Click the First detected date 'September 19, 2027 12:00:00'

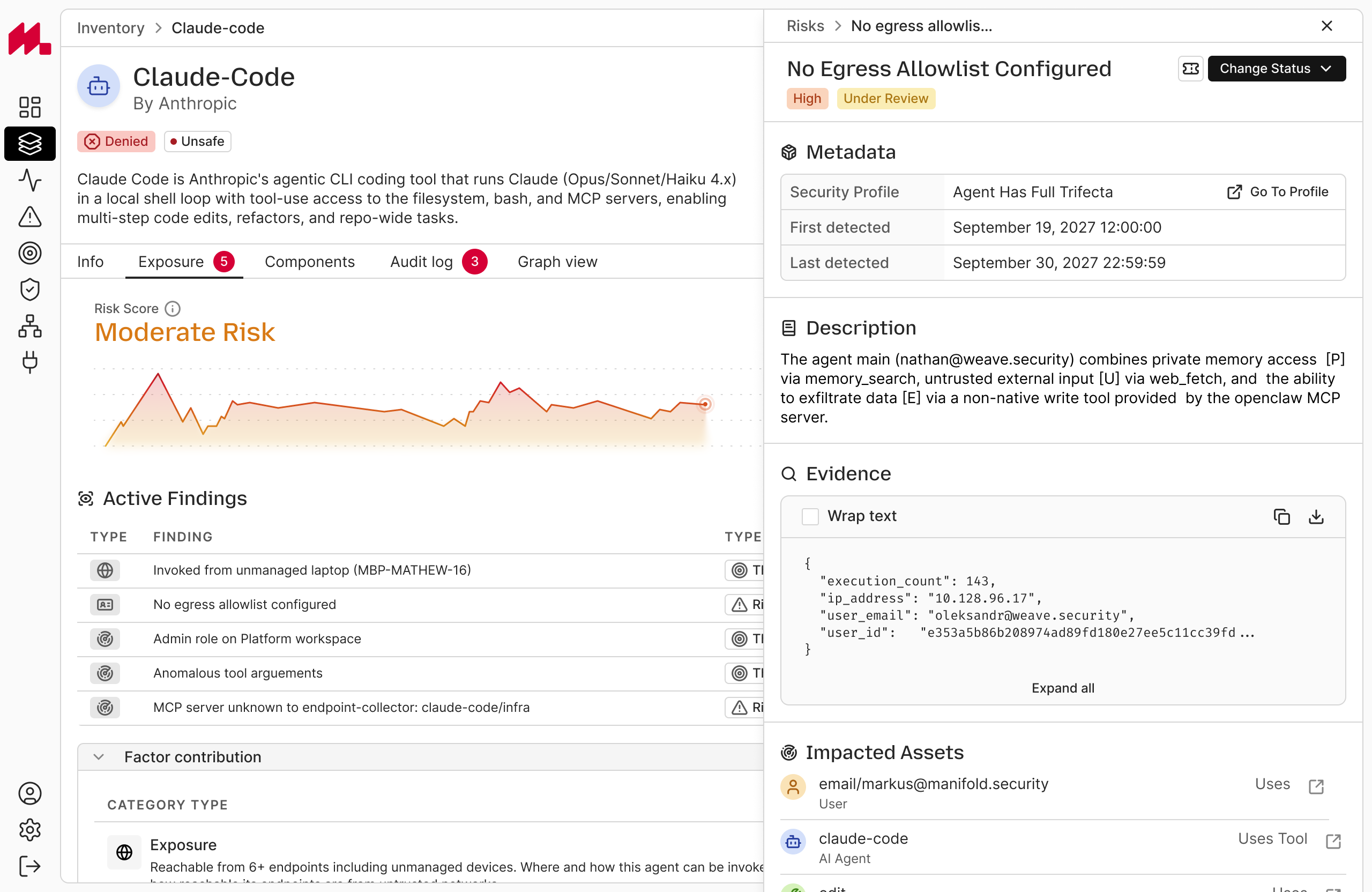(x=1057, y=227)
